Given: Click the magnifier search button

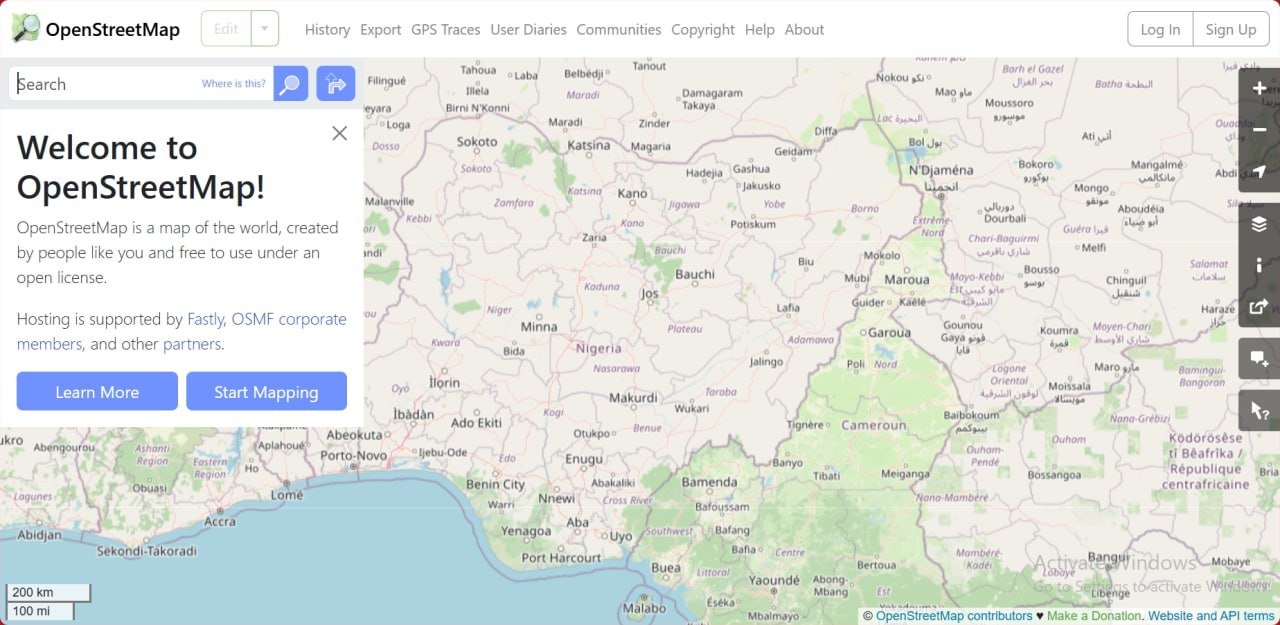Looking at the screenshot, I should (290, 84).
